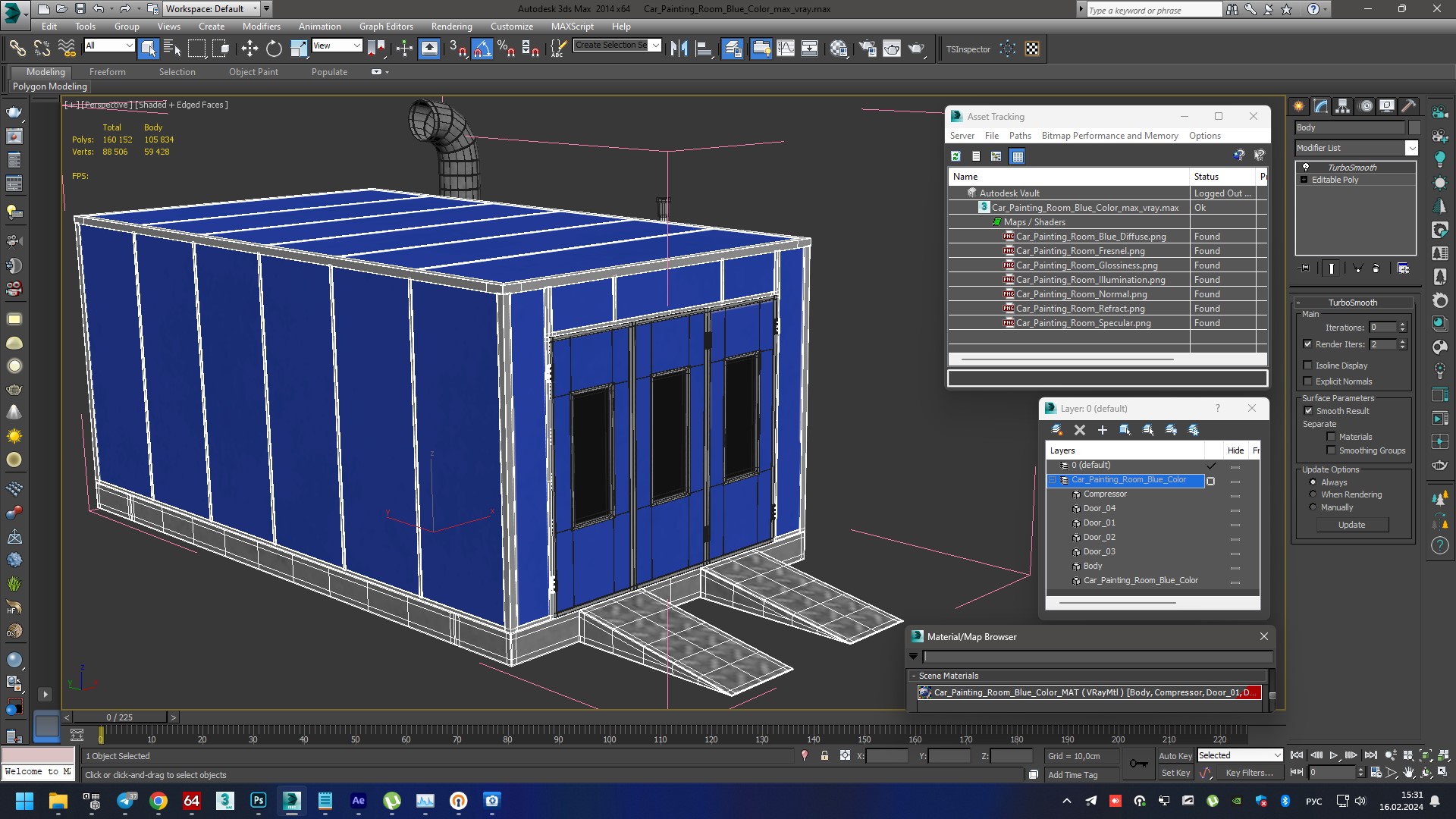The height and width of the screenshot is (819, 1456).
Task: Open the Hierarchy panel icon
Action: click(x=1343, y=106)
